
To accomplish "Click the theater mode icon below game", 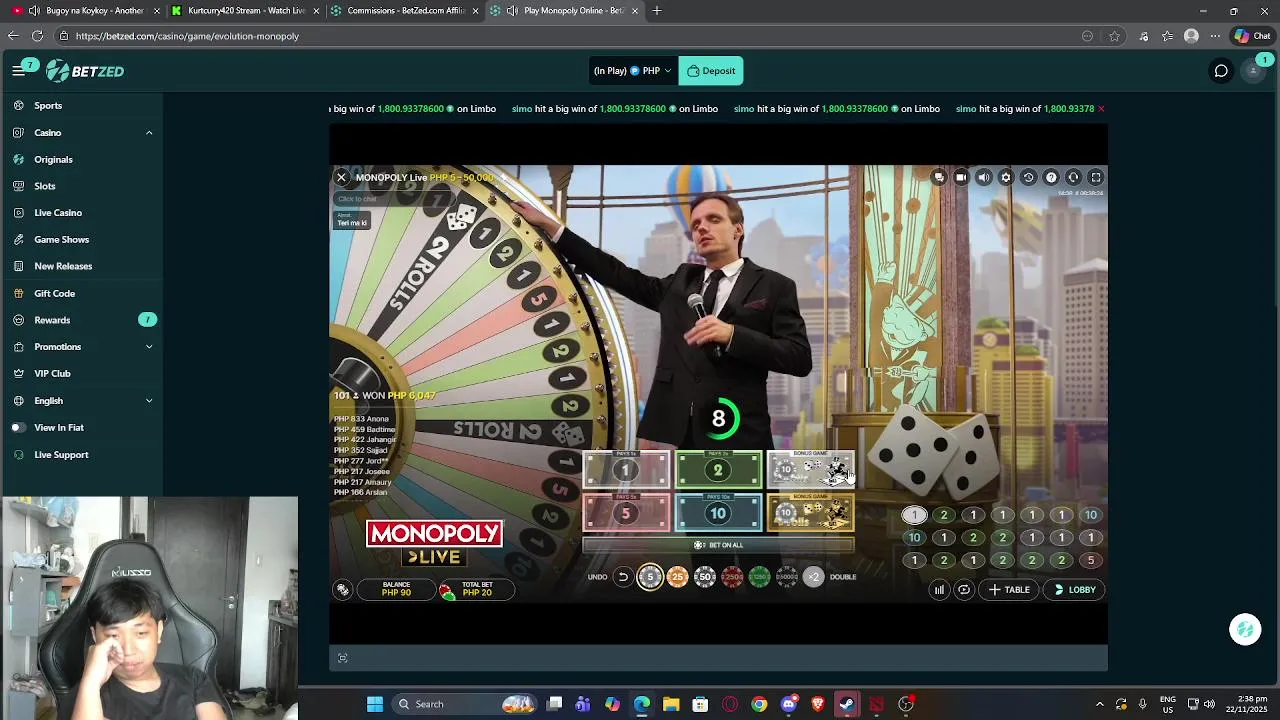I will point(343,658).
